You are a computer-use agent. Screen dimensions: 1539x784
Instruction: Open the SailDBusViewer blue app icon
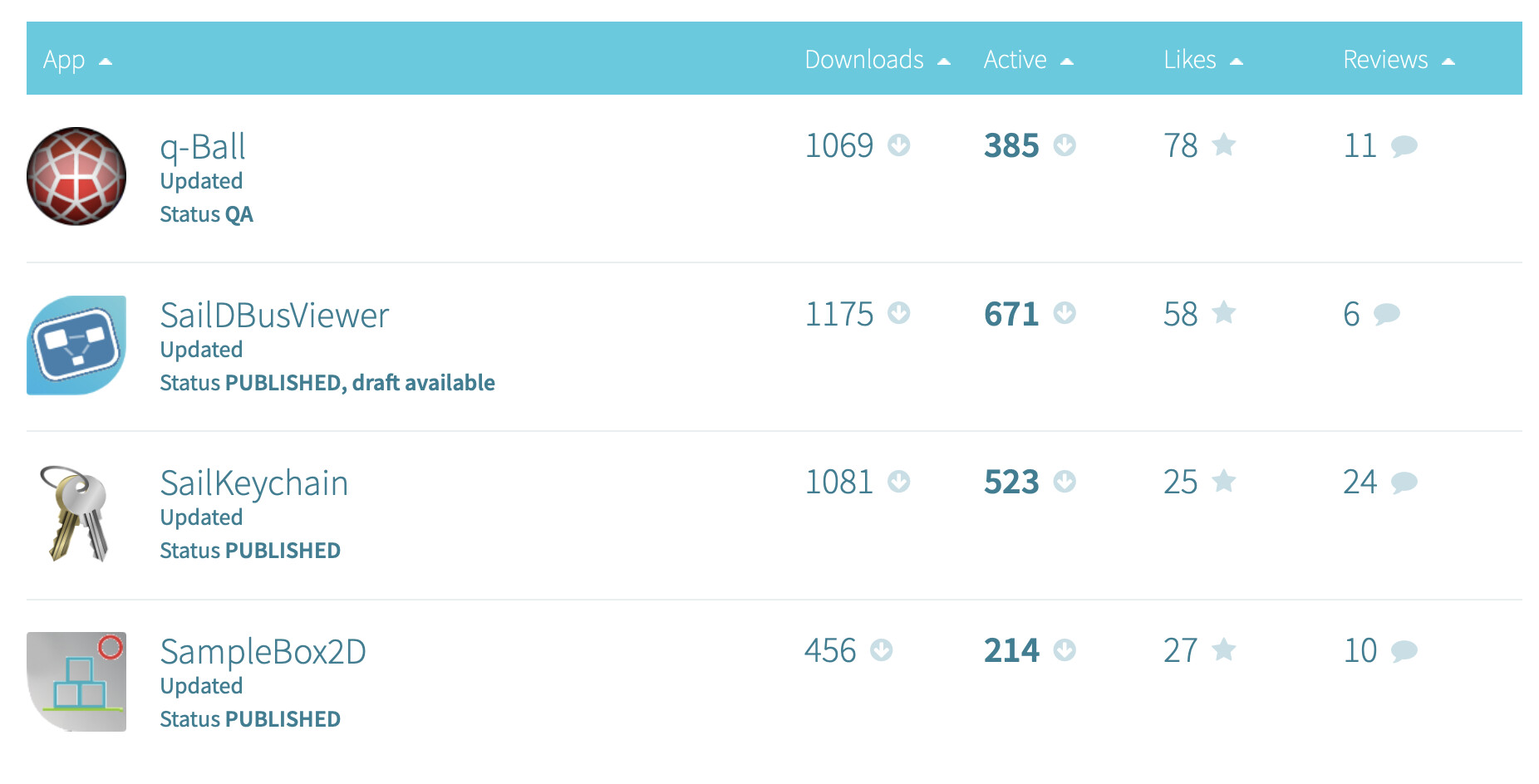(76, 345)
